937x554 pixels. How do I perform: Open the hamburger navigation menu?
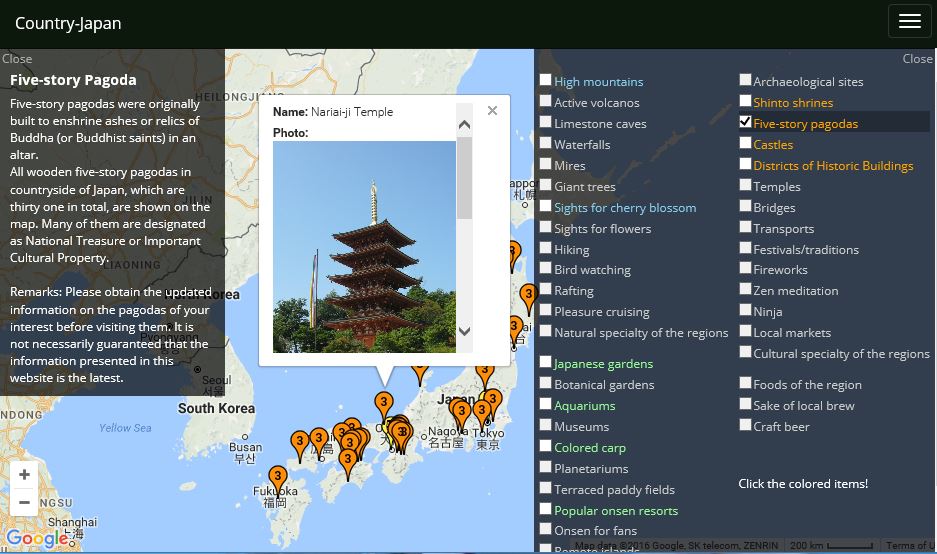click(909, 22)
